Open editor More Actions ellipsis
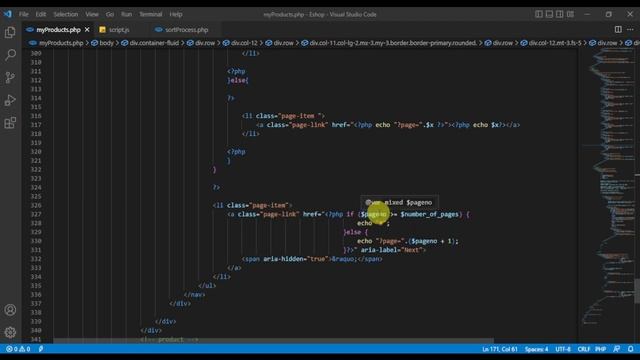The height and width of the screenshot is (360, 640). [630, 29]
